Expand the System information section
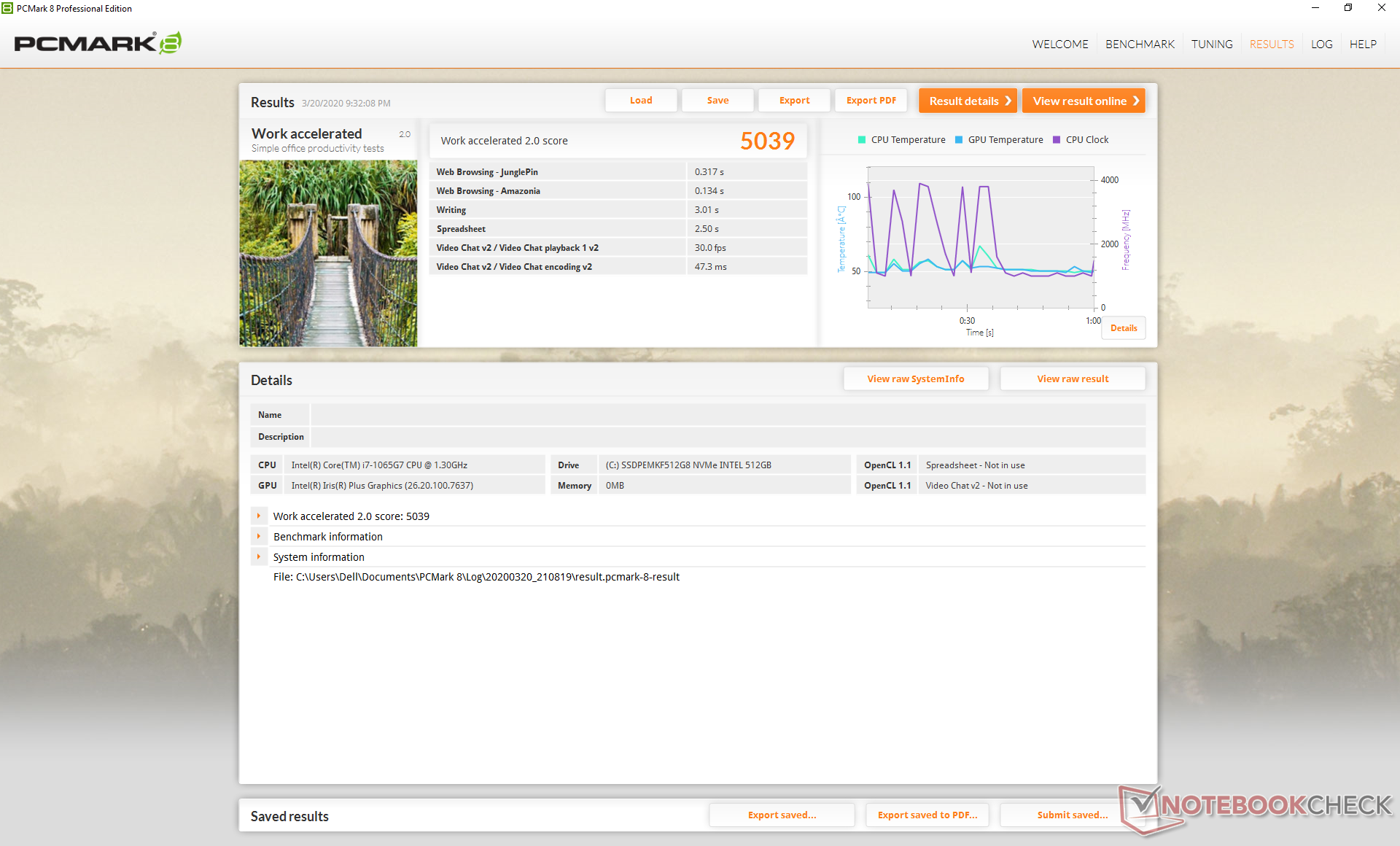This screenshot has width=1400, height=846. coord(259,556)
